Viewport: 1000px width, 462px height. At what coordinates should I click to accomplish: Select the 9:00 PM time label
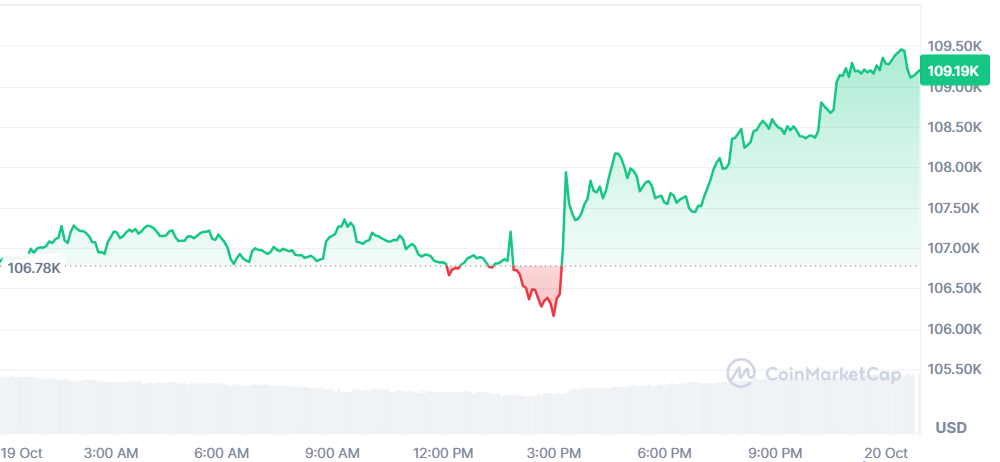[775, 453]
